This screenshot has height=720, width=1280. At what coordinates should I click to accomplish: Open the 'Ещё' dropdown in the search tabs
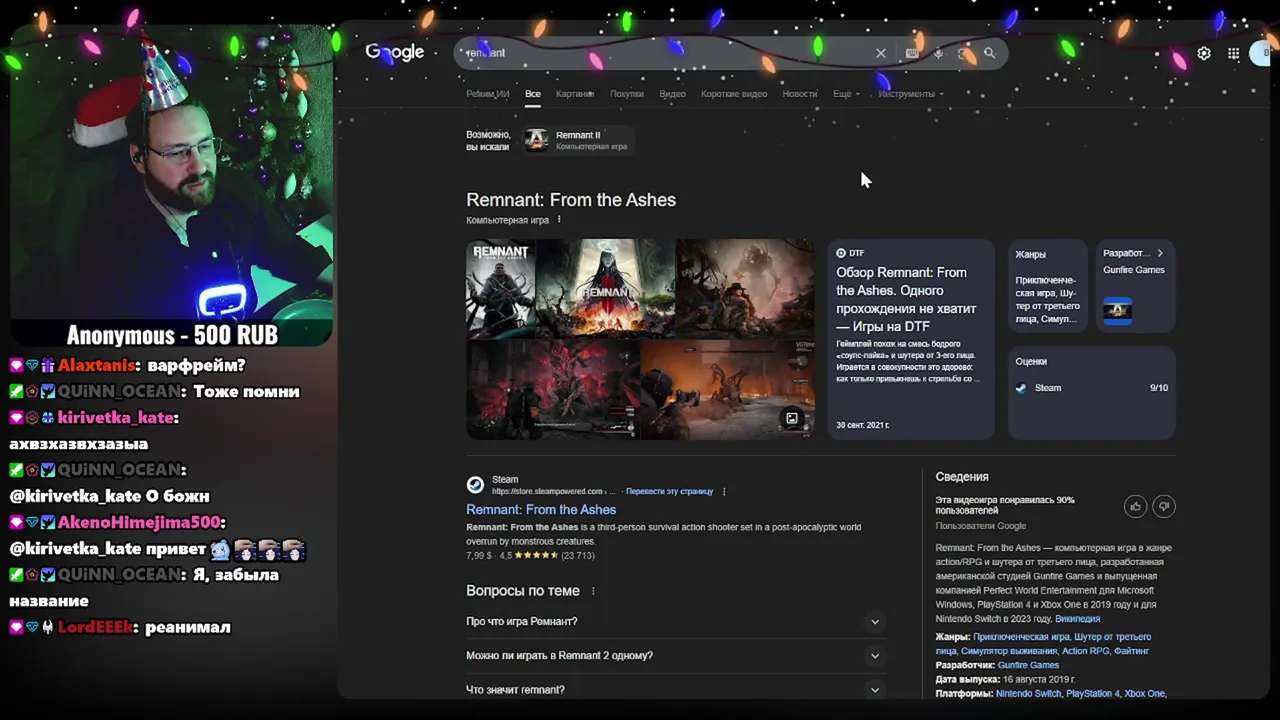click(x=845, y=94)
